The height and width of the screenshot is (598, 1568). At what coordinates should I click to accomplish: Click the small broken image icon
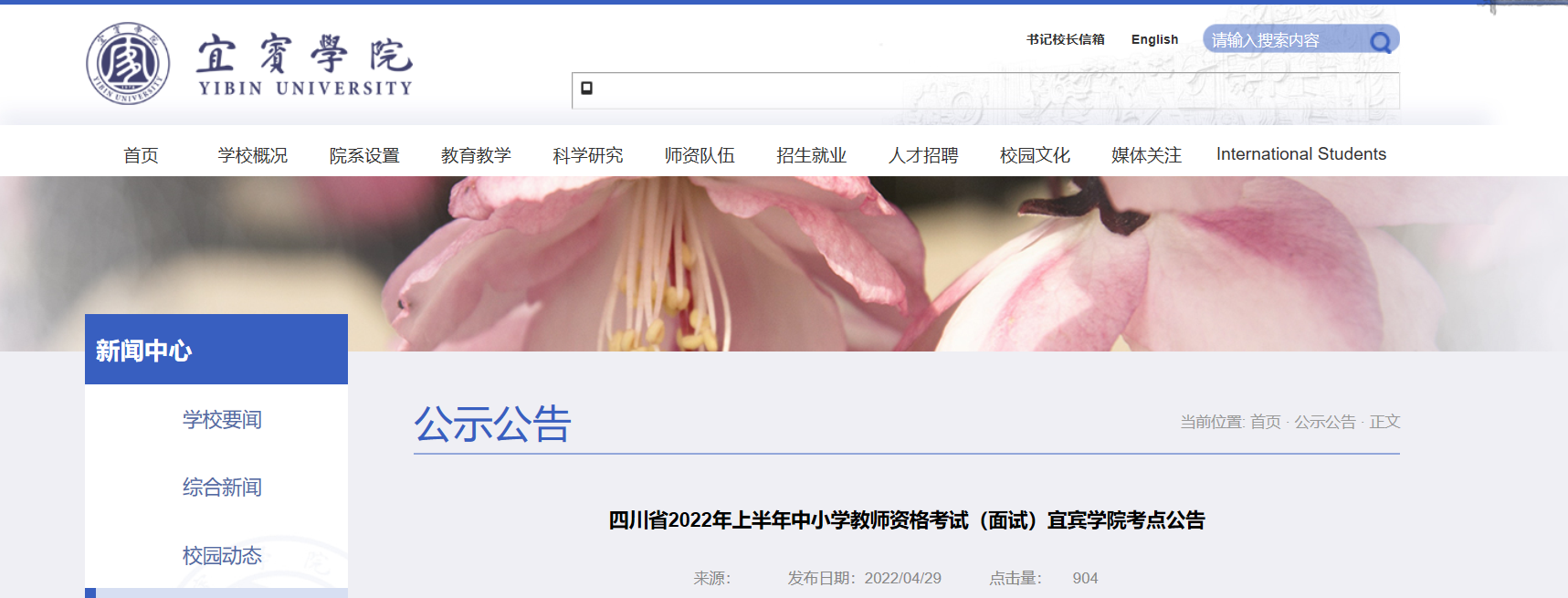pyautogui.click(x=587, y=89)
